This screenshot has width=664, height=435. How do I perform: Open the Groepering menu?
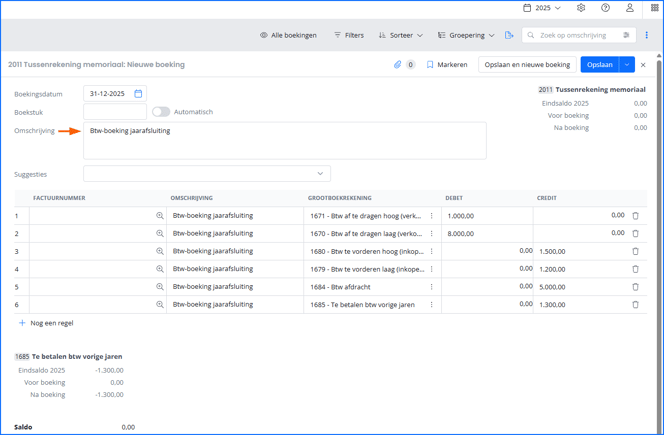point(466,35)
